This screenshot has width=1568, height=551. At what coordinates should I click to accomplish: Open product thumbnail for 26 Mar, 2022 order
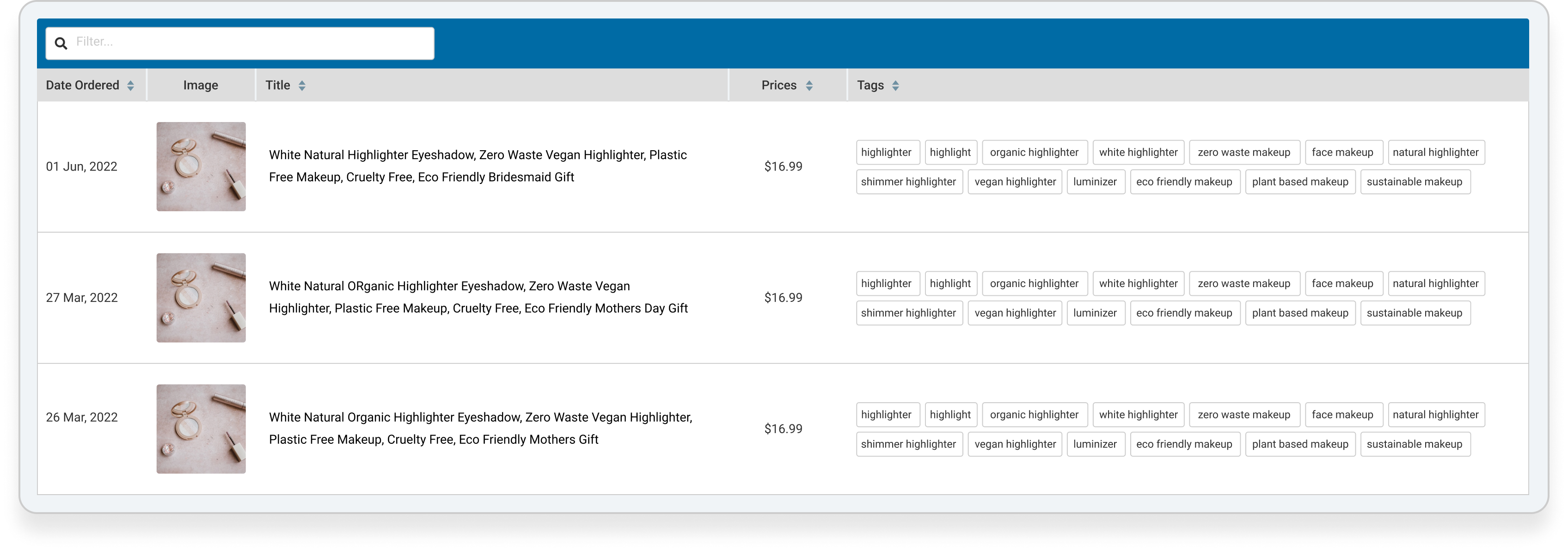[201, 429]
